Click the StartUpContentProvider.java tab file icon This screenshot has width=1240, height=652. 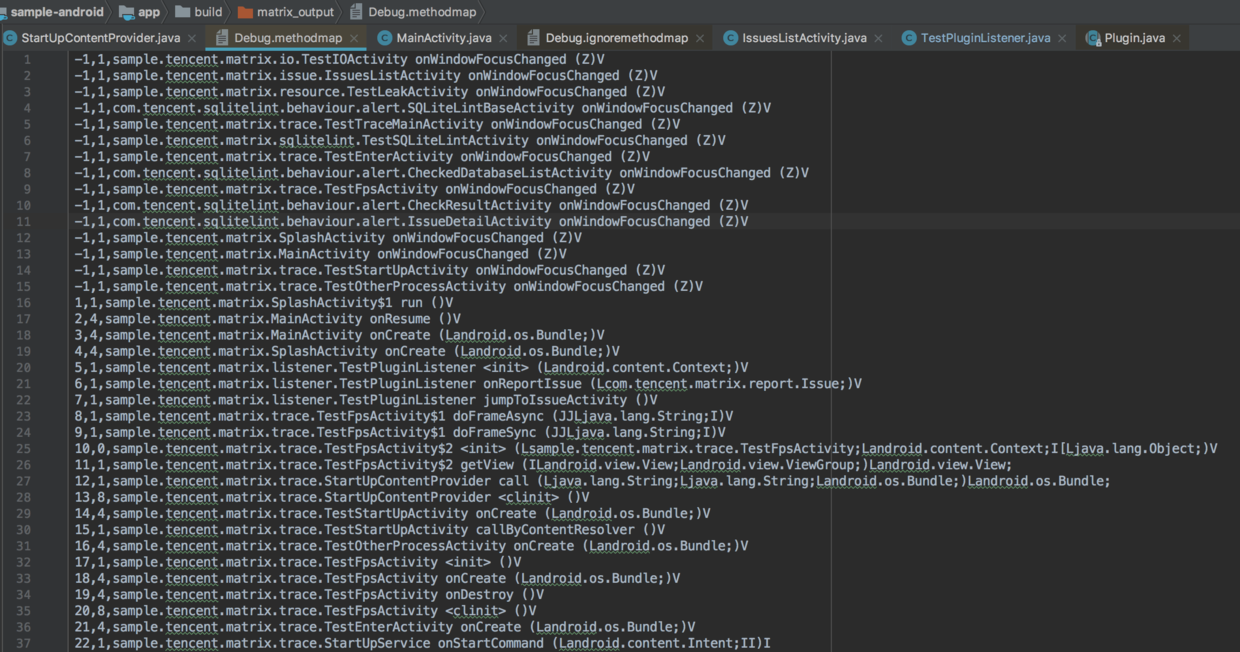click(10, 38)
